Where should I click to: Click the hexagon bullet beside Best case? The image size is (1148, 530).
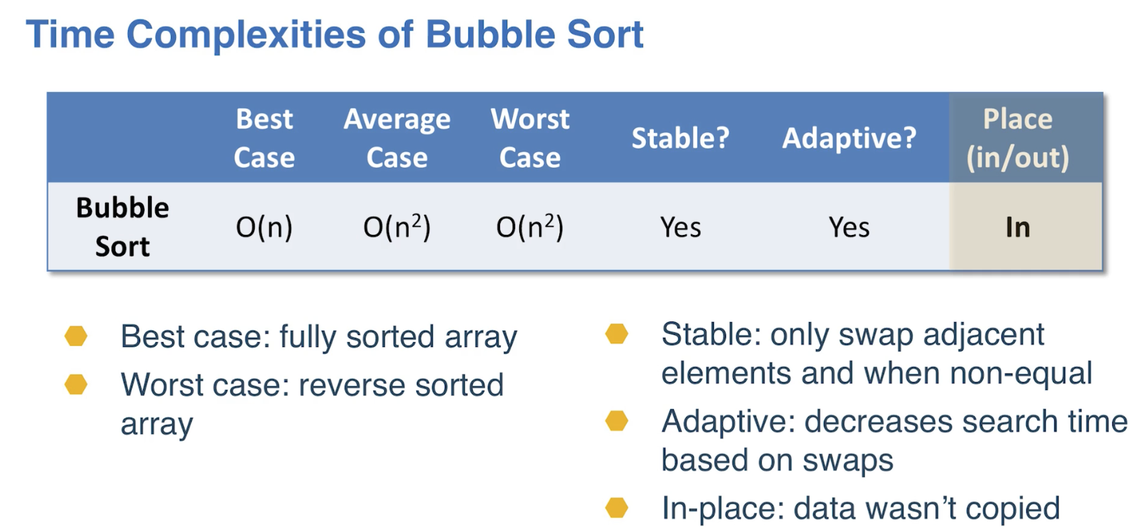click(76, 337)
